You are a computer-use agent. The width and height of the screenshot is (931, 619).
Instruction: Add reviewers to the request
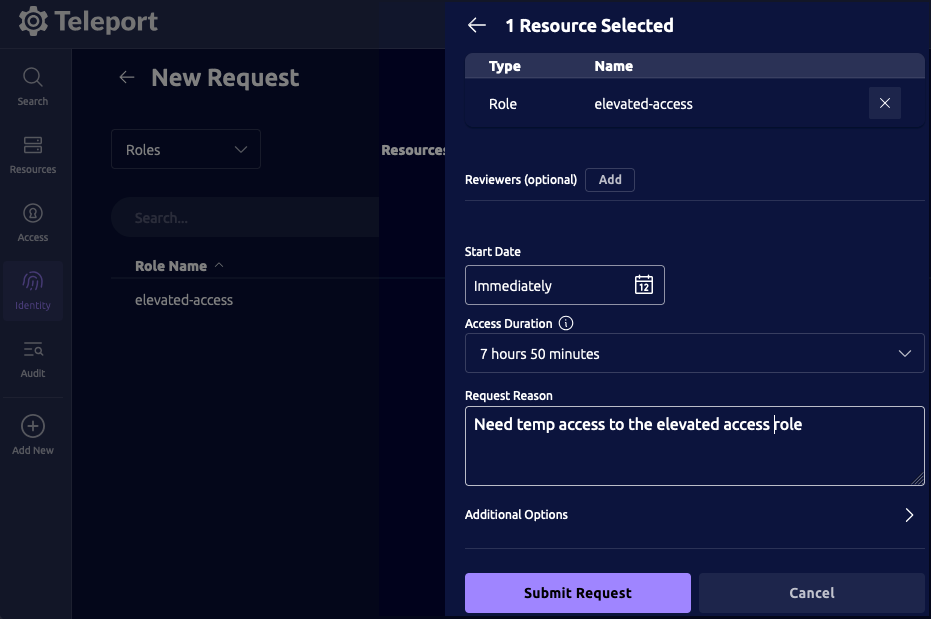coord(610,180)
